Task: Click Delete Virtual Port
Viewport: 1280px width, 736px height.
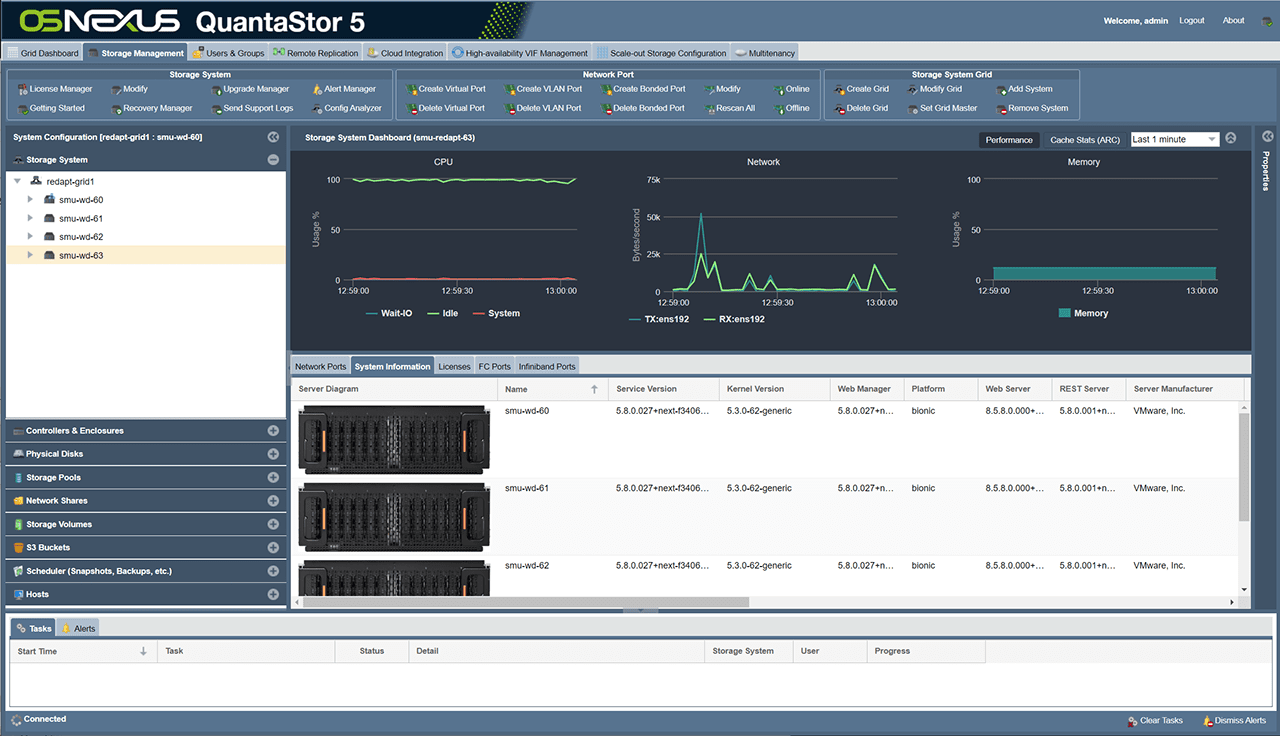Action: click(446, 108)
